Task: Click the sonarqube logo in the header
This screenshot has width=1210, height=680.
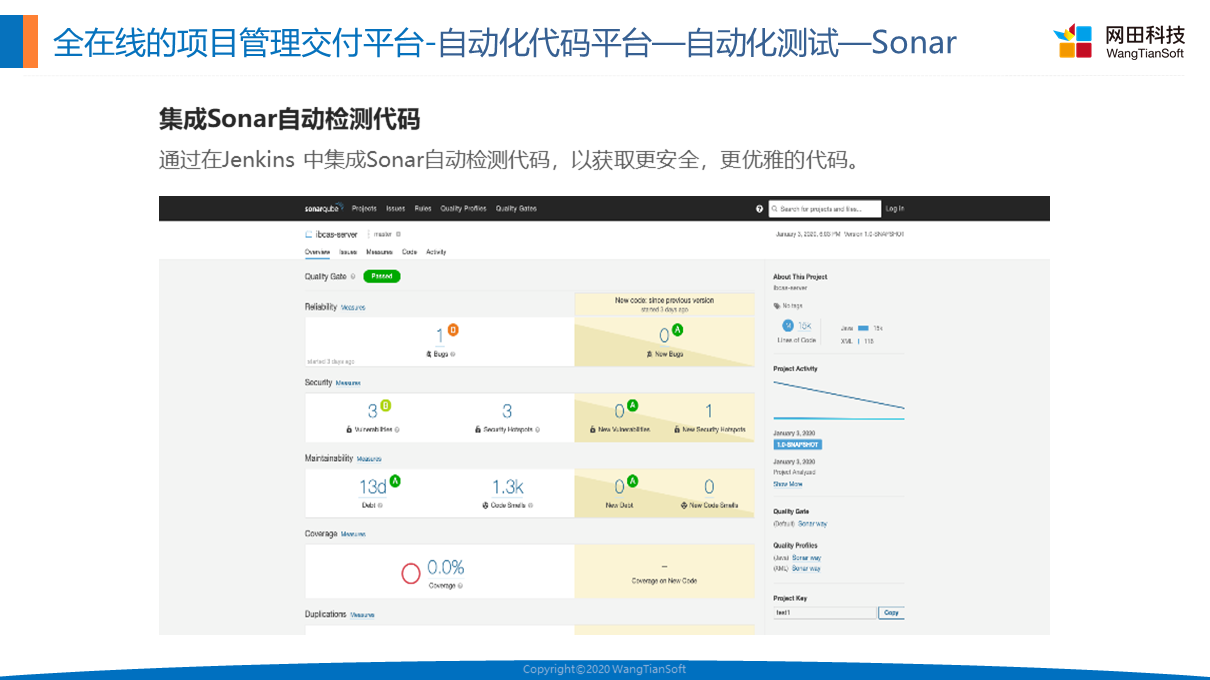Action: click(x=324, y=208)
